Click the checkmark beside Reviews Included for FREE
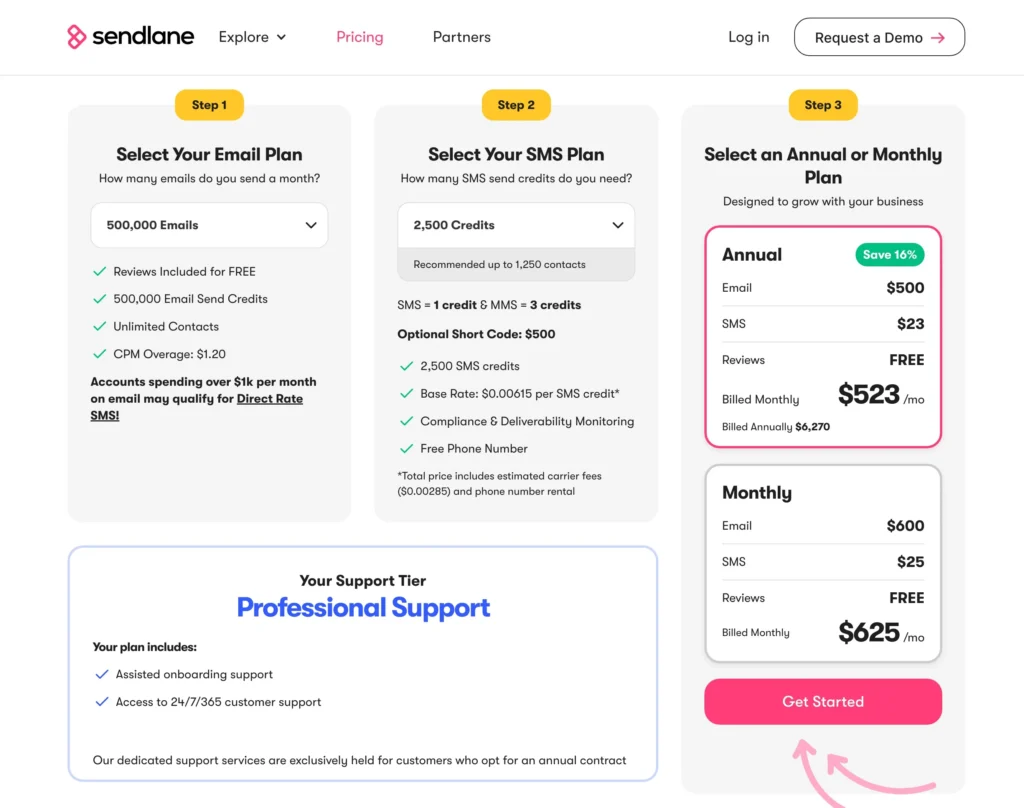Viewport: 1024px width, 808px height. click(99, 271)
